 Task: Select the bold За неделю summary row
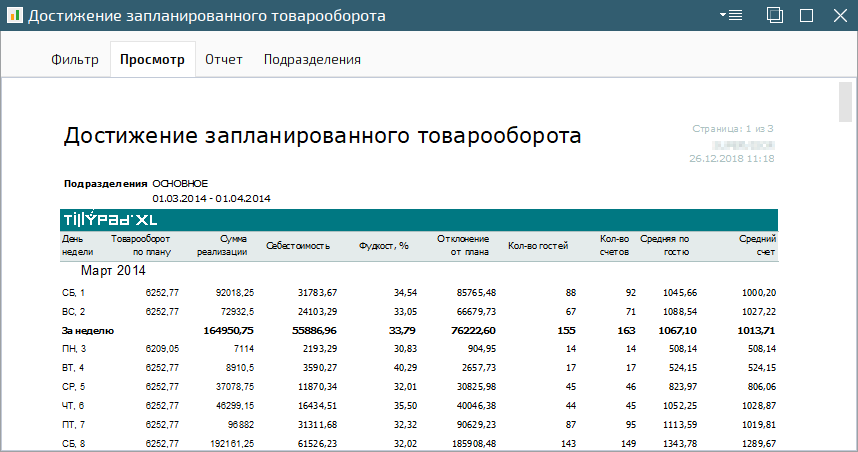(88, 329)
